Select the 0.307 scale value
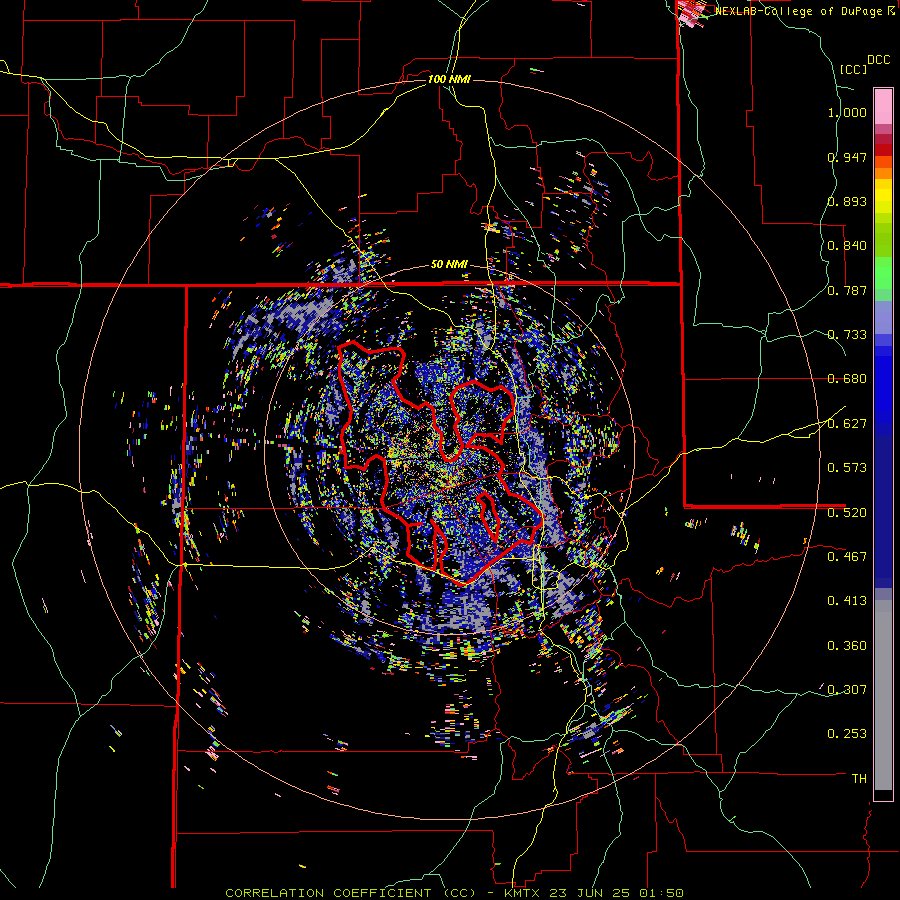Screen dimensions: 900x900 point(847,689)
